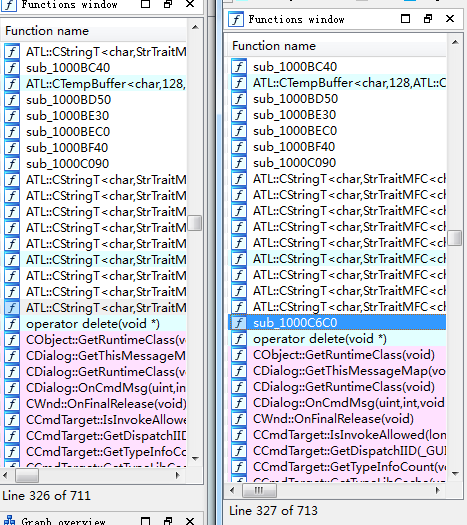
Task: Click up arrow of left list vertical scrollbar
Action: [195, 27]
